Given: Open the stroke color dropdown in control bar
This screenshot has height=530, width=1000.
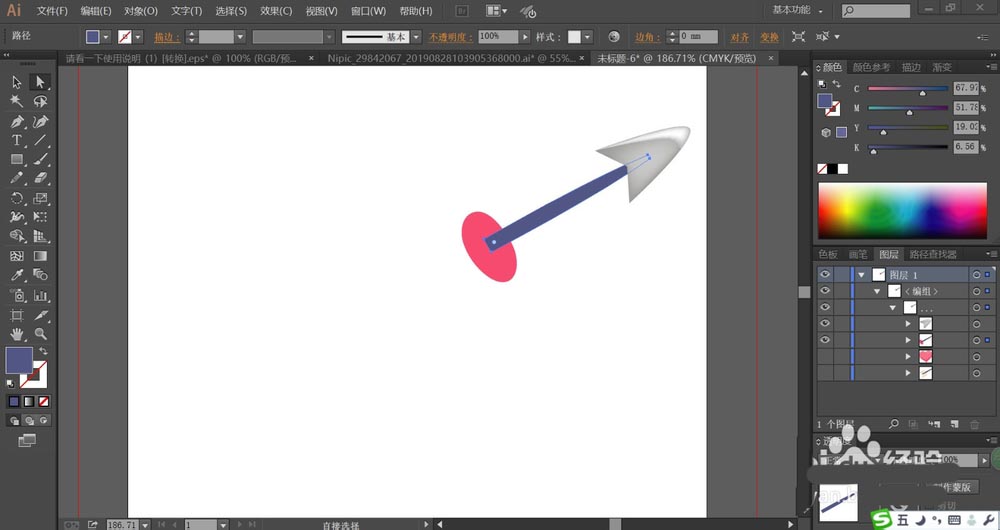Looking at the screenshot, I should [138, 37].
